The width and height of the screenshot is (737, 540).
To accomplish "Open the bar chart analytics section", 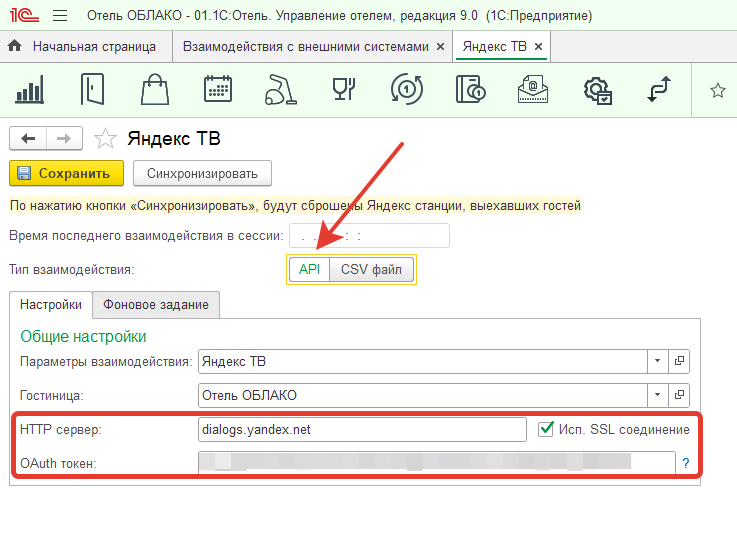I will [x=30, y=89].
